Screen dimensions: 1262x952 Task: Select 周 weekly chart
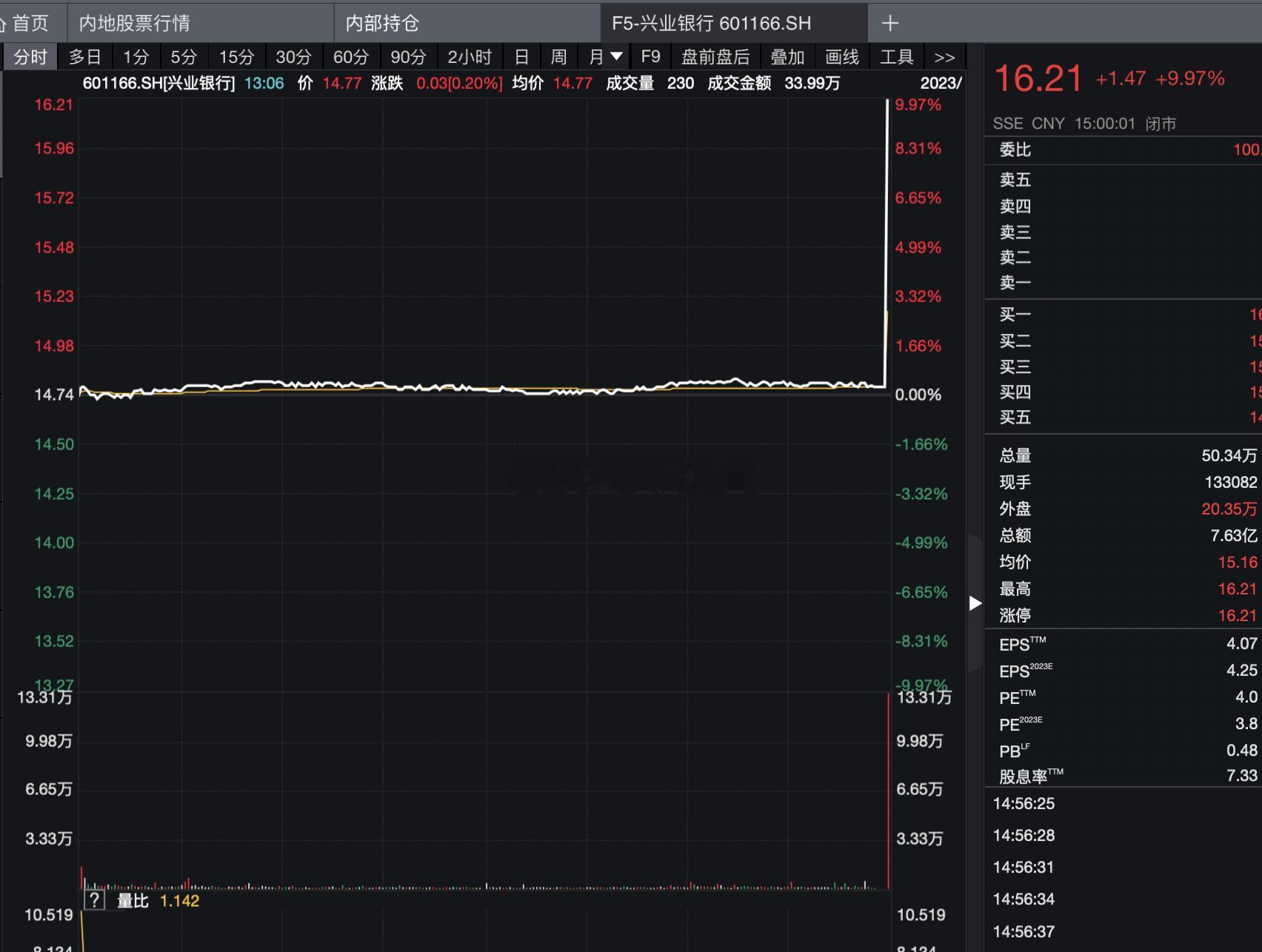tap(558, 57)
